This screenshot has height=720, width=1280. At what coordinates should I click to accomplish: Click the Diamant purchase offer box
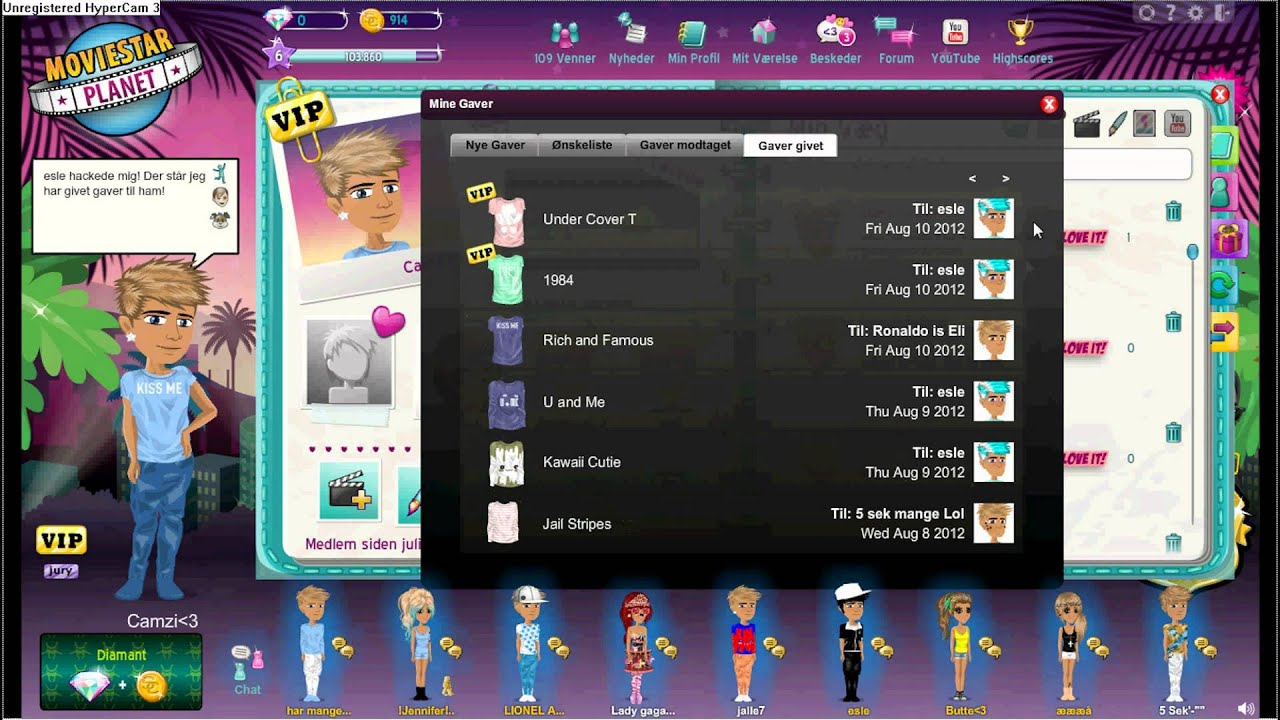click(121, 672)
